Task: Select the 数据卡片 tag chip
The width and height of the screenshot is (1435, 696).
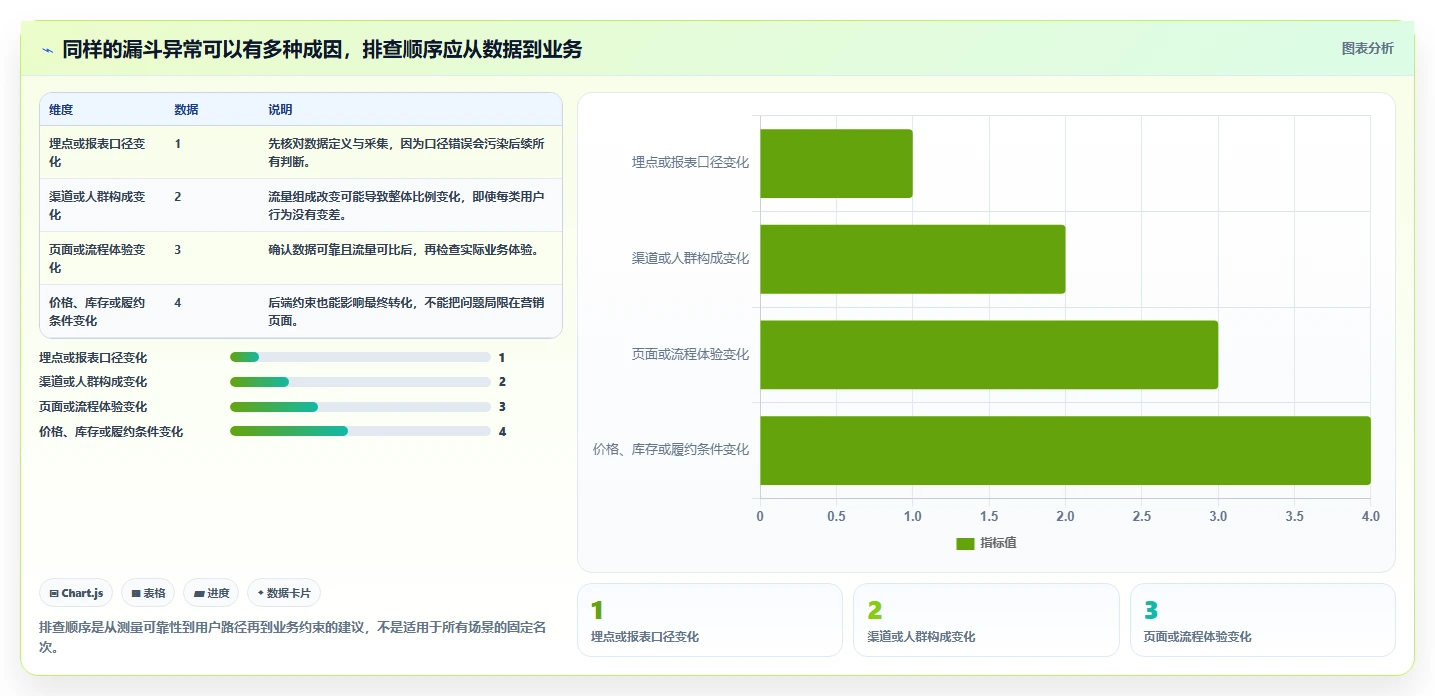Action: tap(284, 593)
